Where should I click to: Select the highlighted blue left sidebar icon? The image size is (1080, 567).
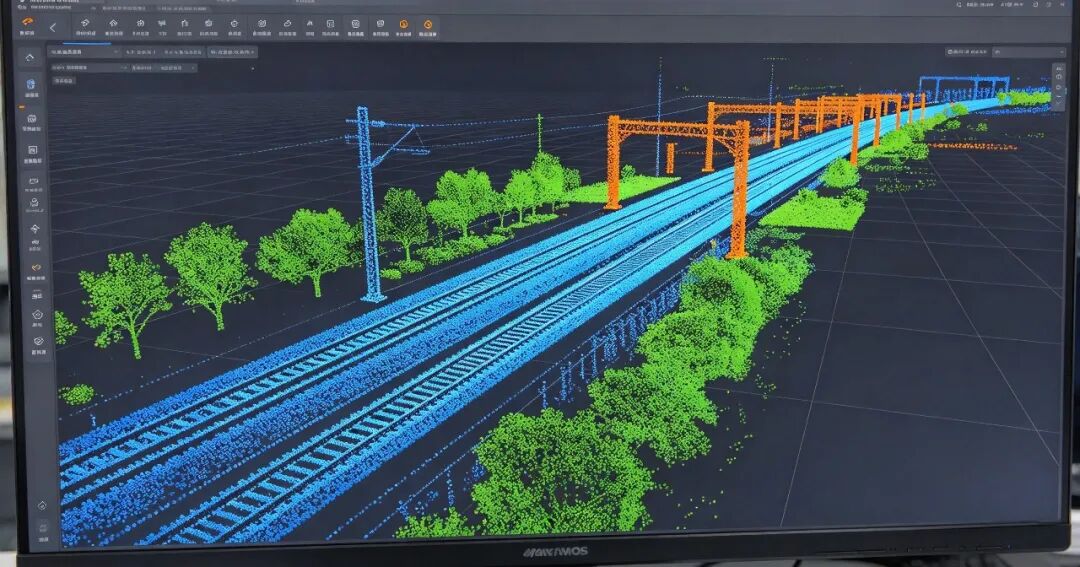pyautogui.click(x=31, y=84)
